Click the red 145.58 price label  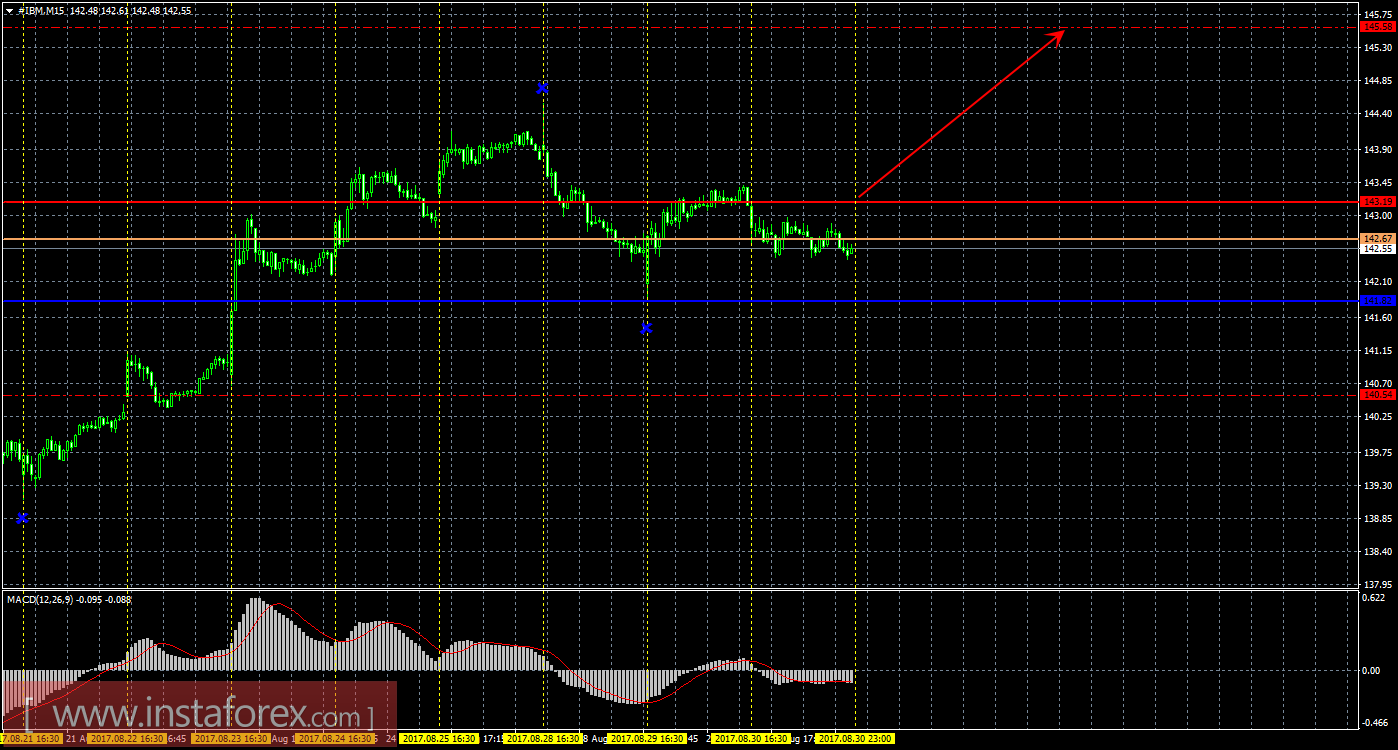pos(1376,27)
